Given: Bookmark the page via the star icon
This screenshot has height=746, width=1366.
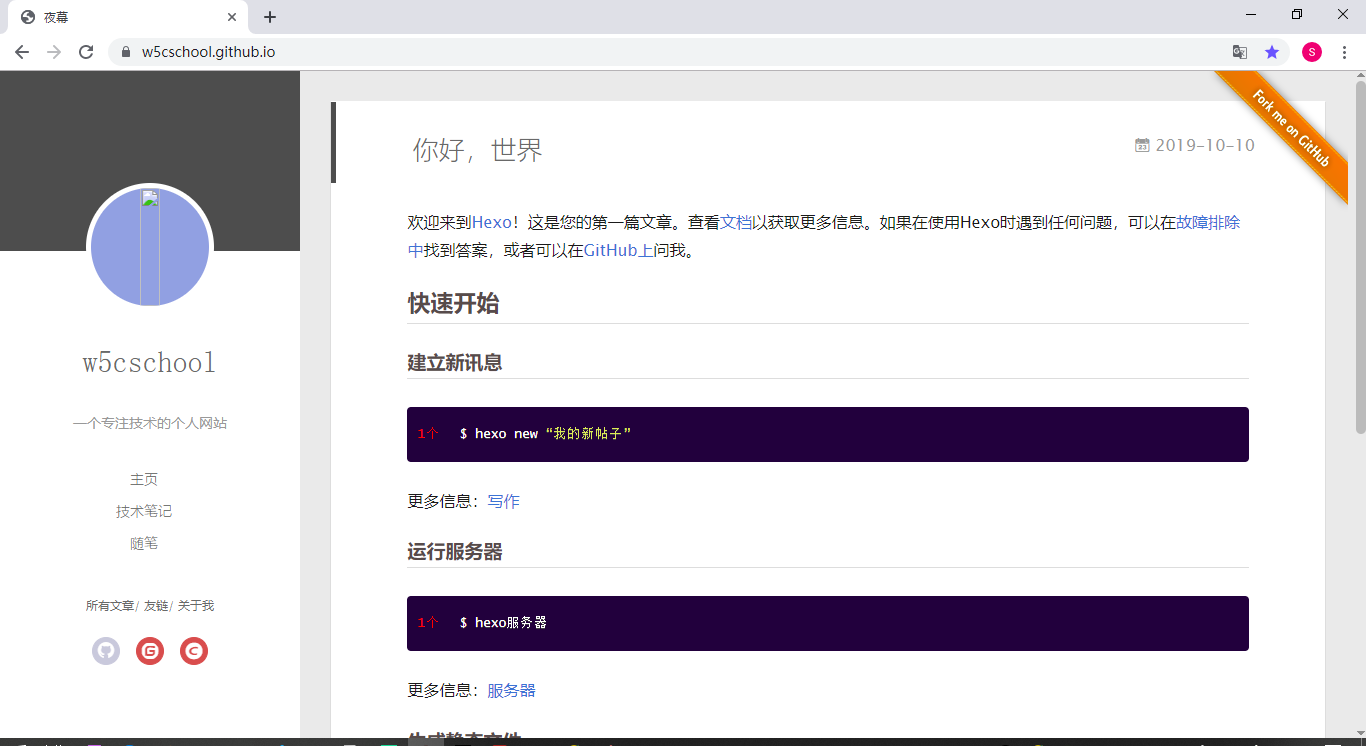Looking at the screenshot, I should [x=1271, y=51].
